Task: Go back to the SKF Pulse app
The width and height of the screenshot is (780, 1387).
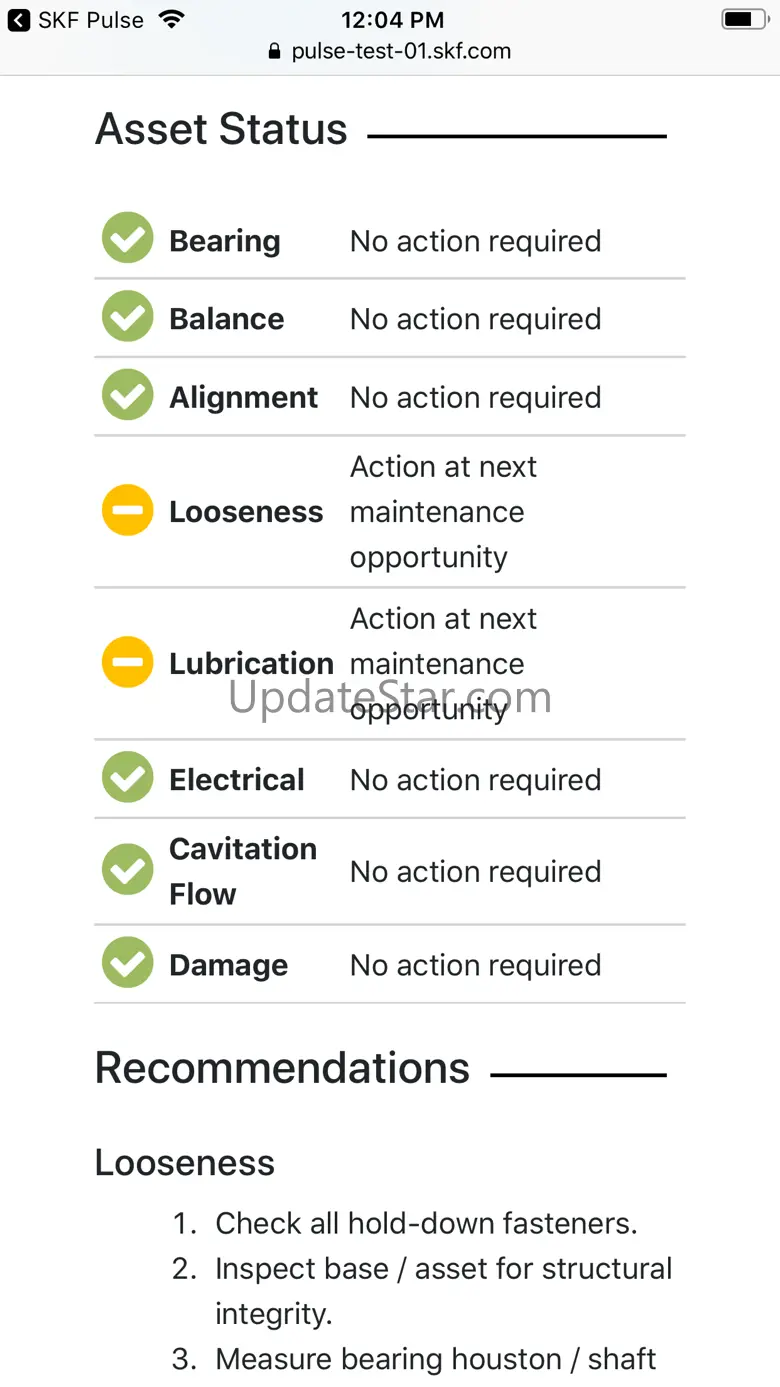Action: [x=76, y=19]
